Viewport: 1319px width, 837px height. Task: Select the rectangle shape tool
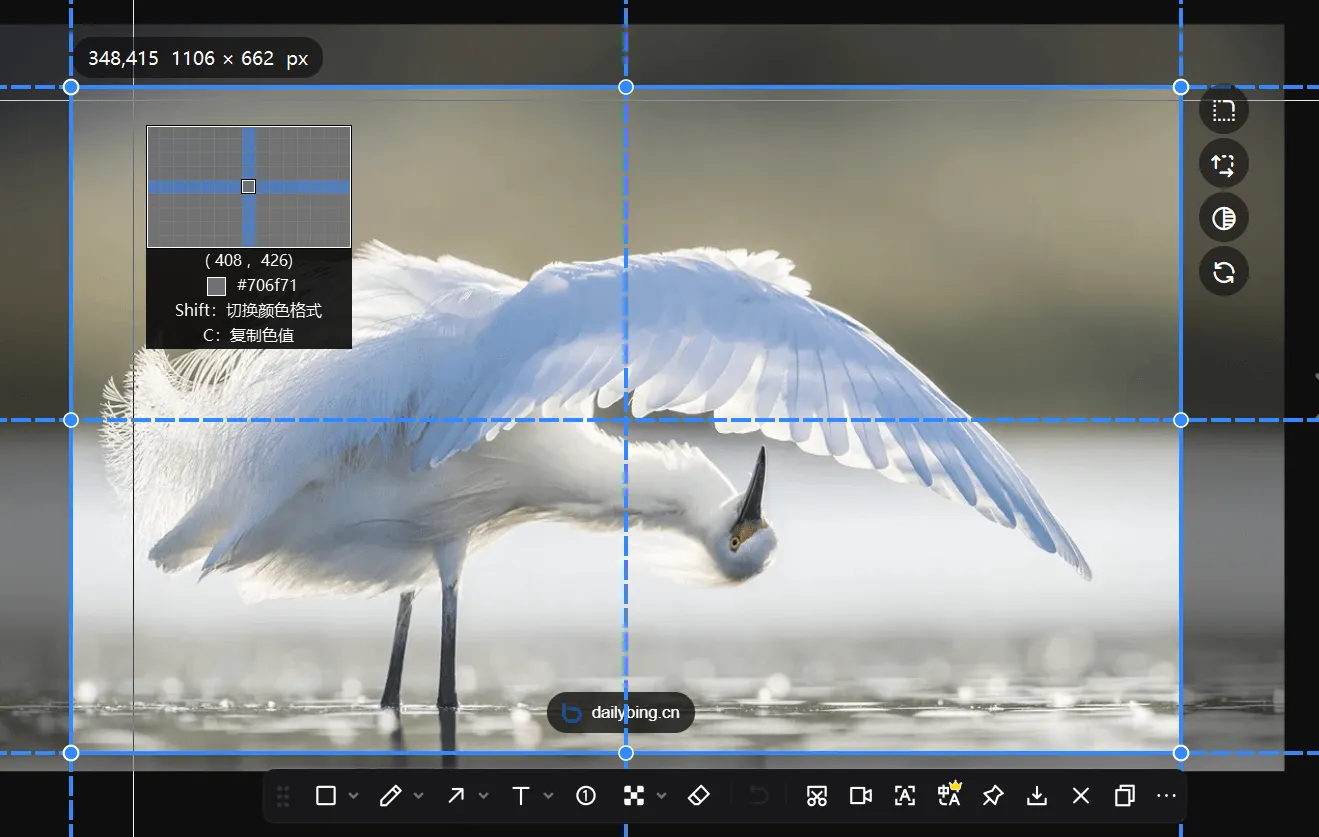coord(325,796)
